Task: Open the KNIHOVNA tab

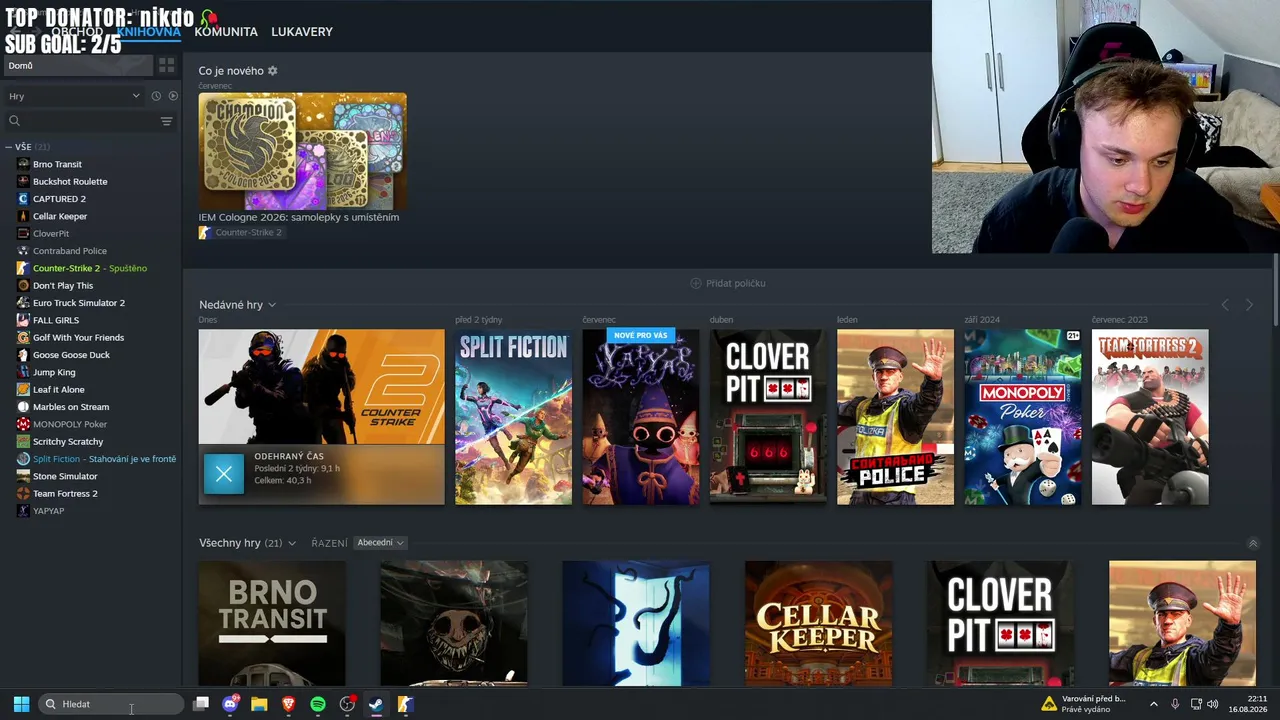Action: pos(148,32)
